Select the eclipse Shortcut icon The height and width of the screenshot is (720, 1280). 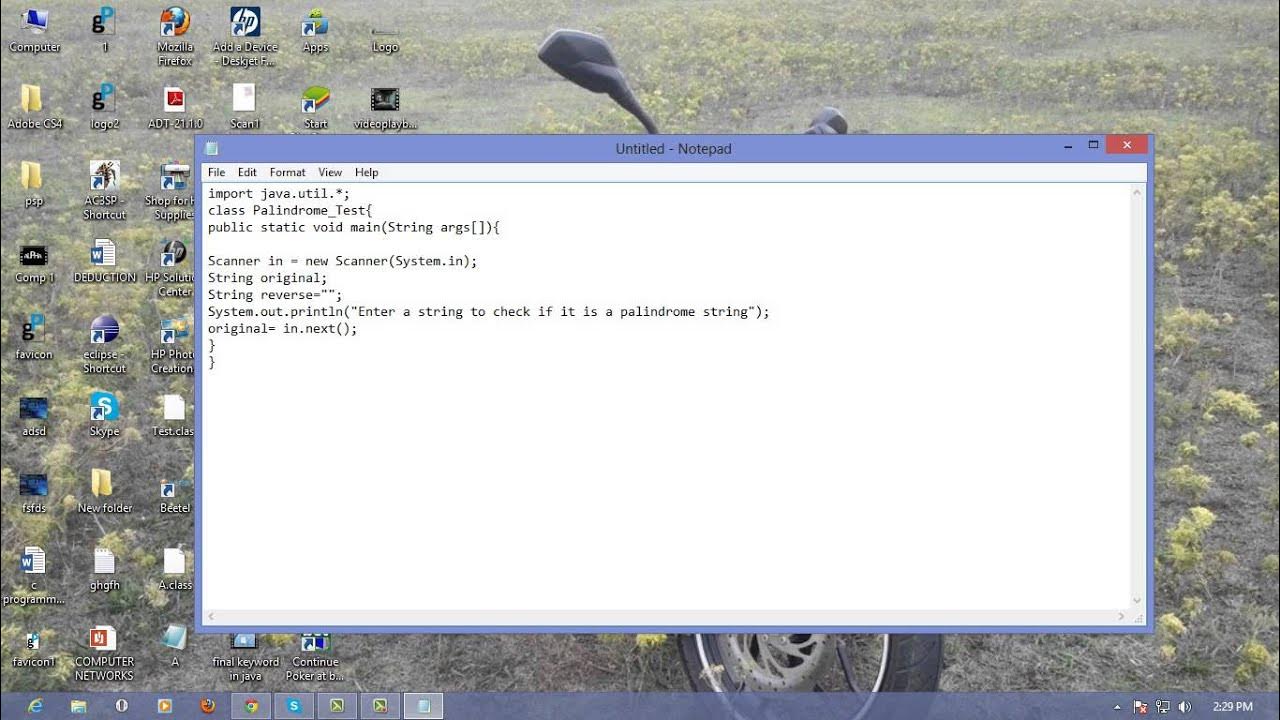coord(104,344)
